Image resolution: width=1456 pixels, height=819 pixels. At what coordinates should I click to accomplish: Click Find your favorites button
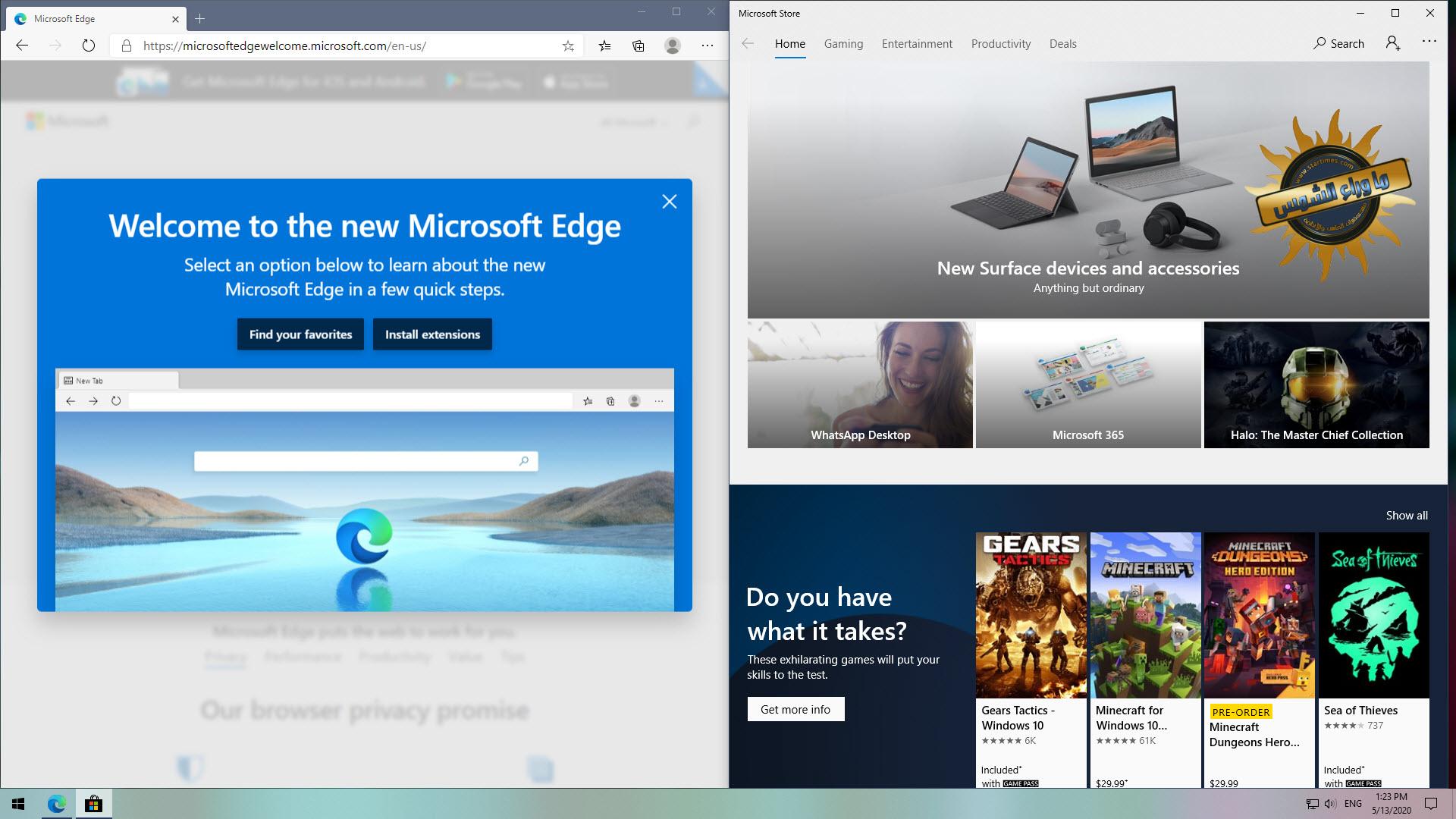[300, 334]
